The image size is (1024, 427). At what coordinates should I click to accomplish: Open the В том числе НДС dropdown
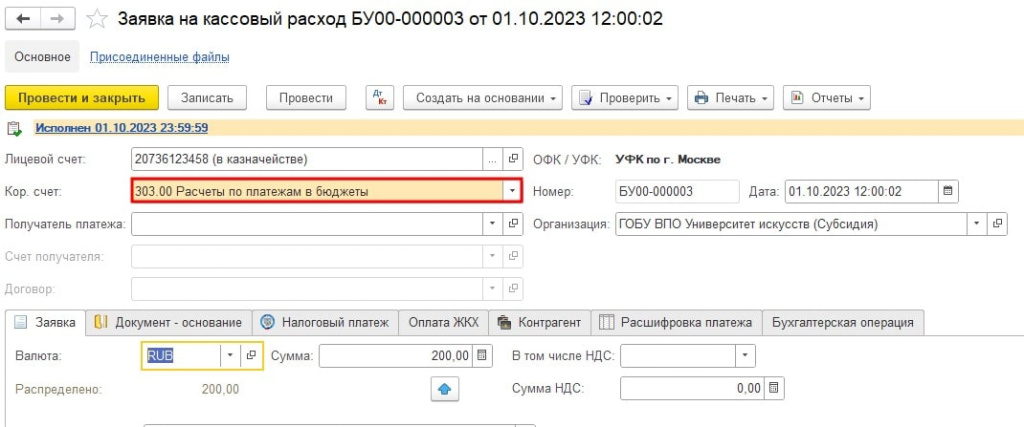[746, 356]
